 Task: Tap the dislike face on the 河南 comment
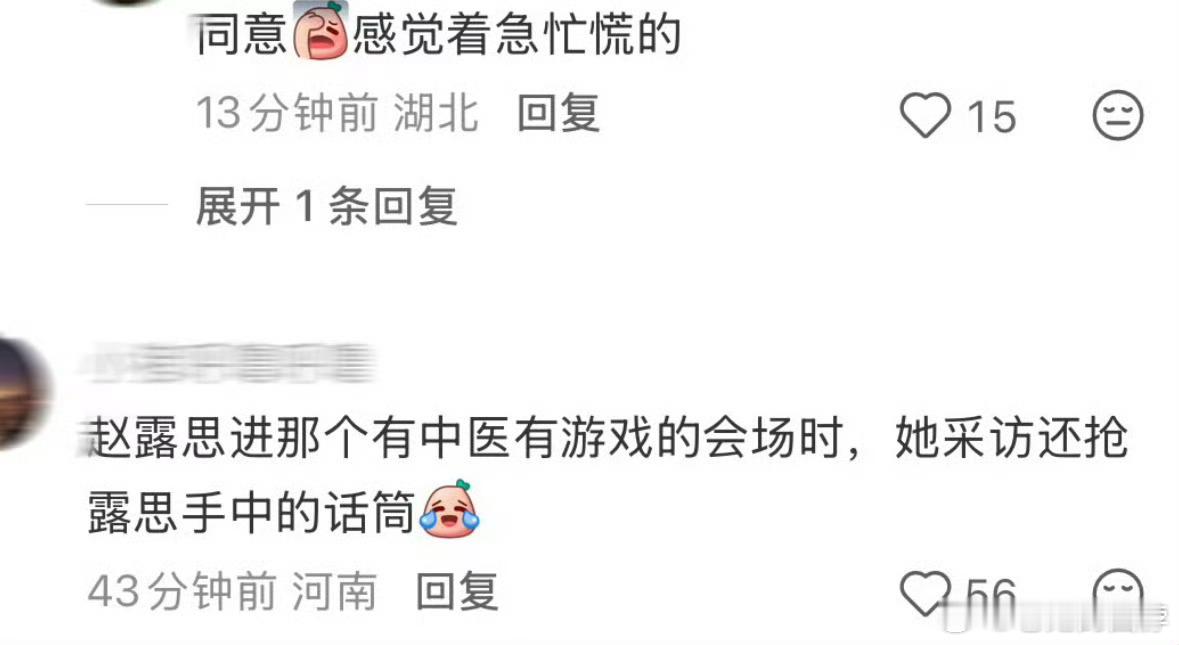[1117, 594]
